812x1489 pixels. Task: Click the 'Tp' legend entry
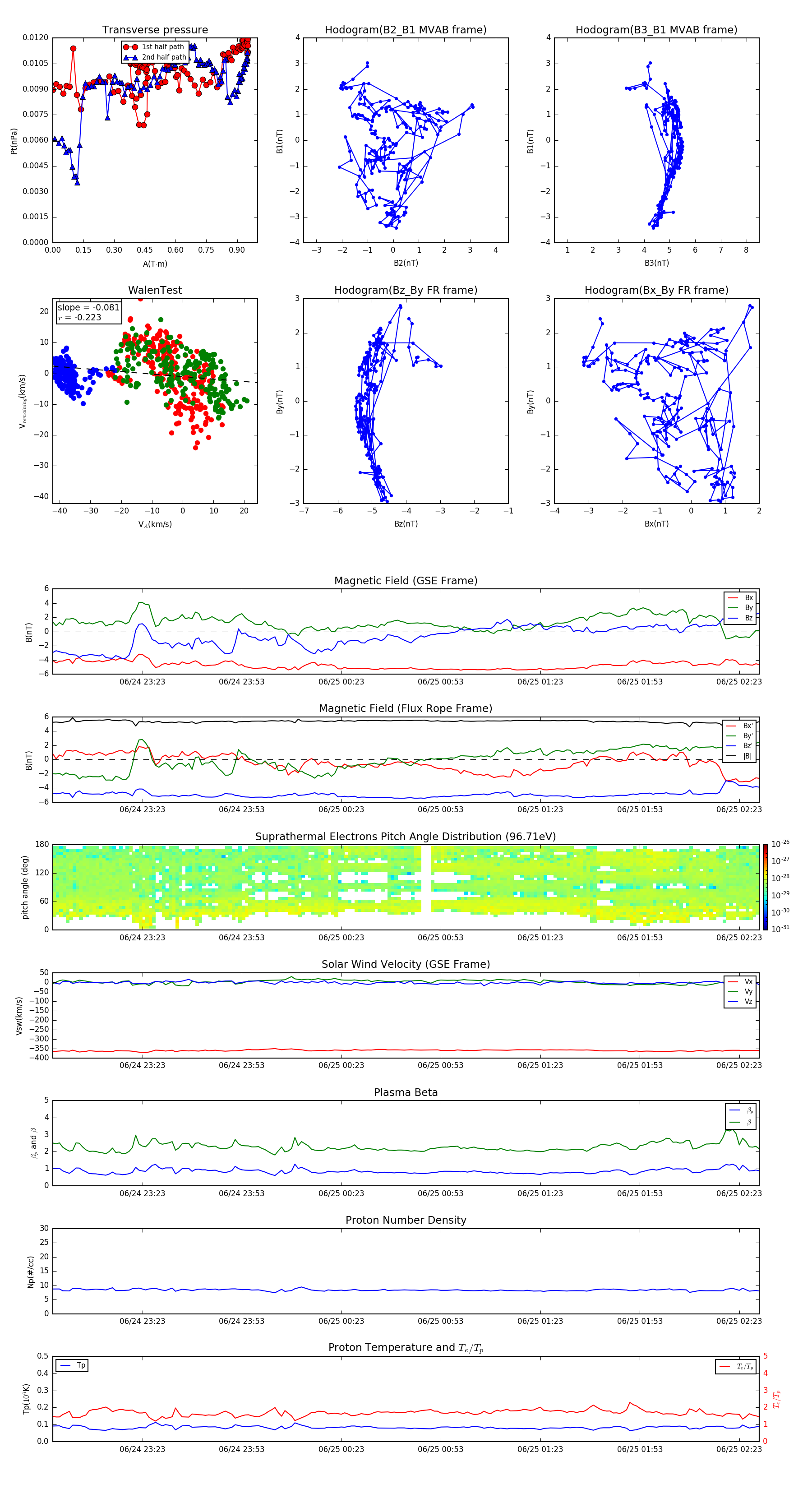tap(72, 1365)
